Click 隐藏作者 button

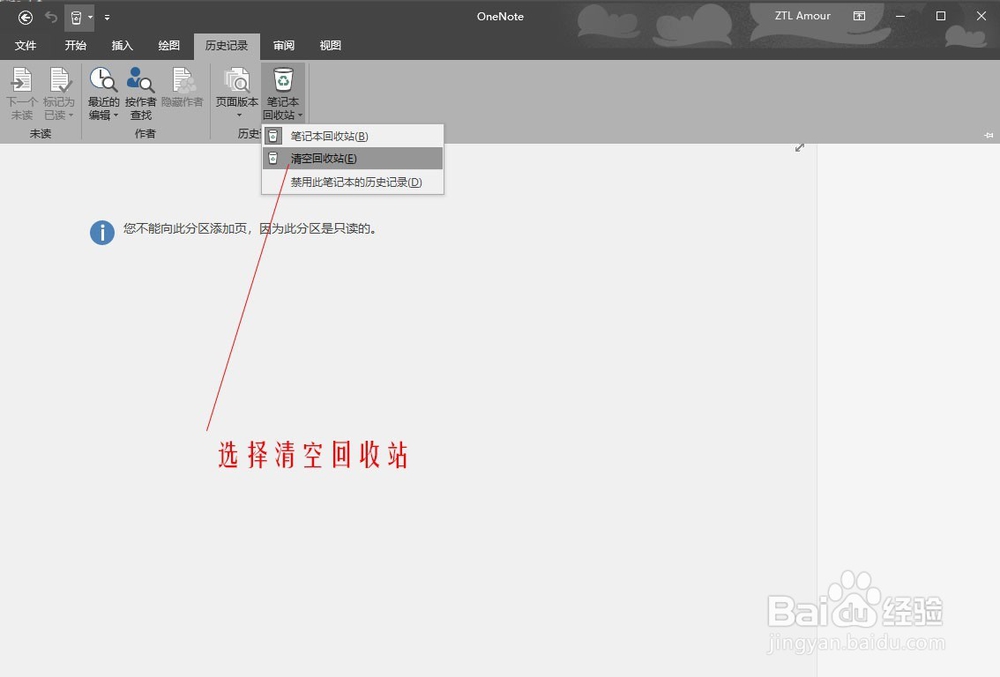(x=182, y=87)
